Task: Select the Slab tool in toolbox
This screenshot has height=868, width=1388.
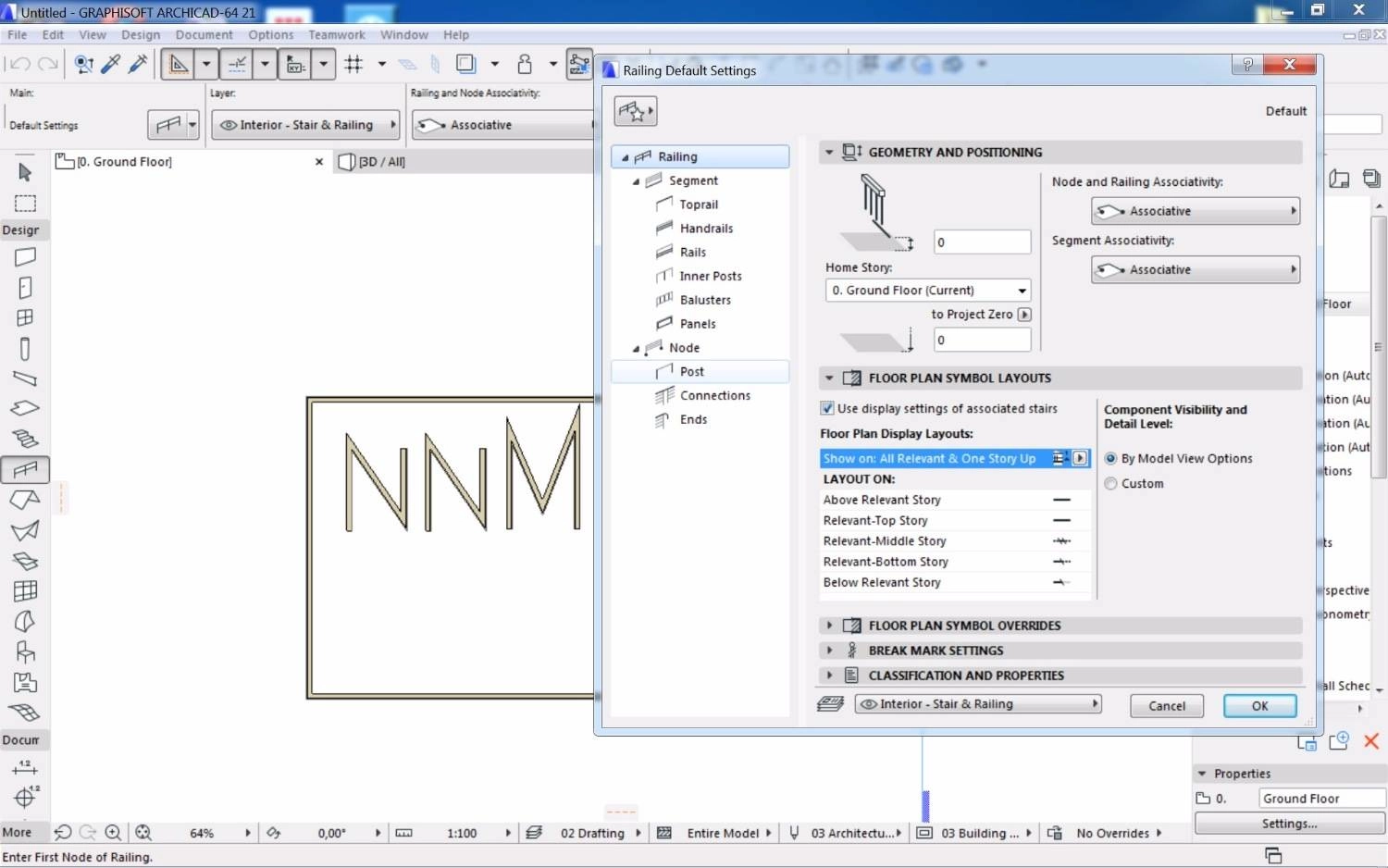Action: pos(25,408)
